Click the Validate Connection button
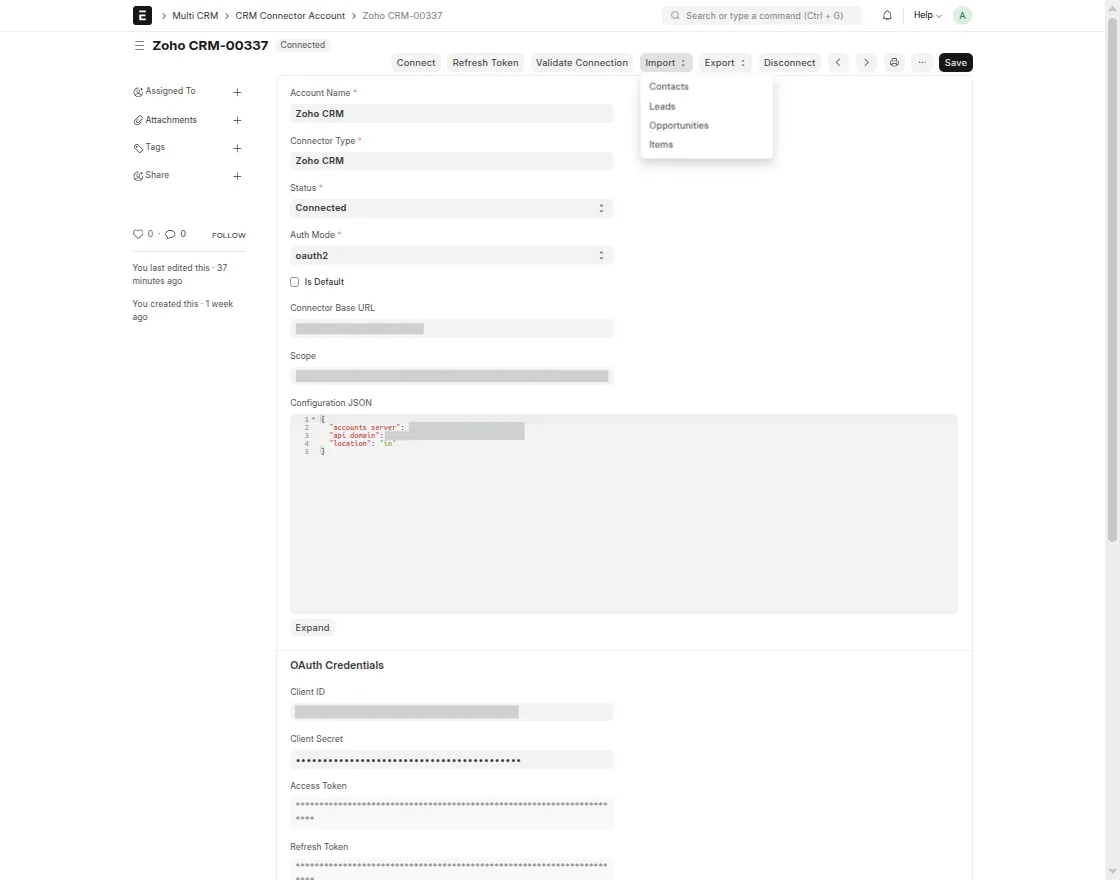This screenshot has width=1120, height=880. [581, 62]
